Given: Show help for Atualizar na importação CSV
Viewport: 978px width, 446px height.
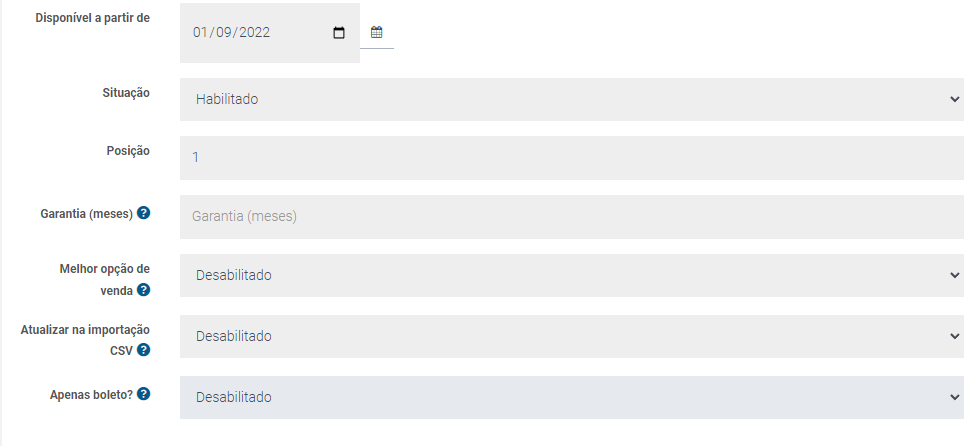Looking at the screenshot, I should (x=143, y=350).
